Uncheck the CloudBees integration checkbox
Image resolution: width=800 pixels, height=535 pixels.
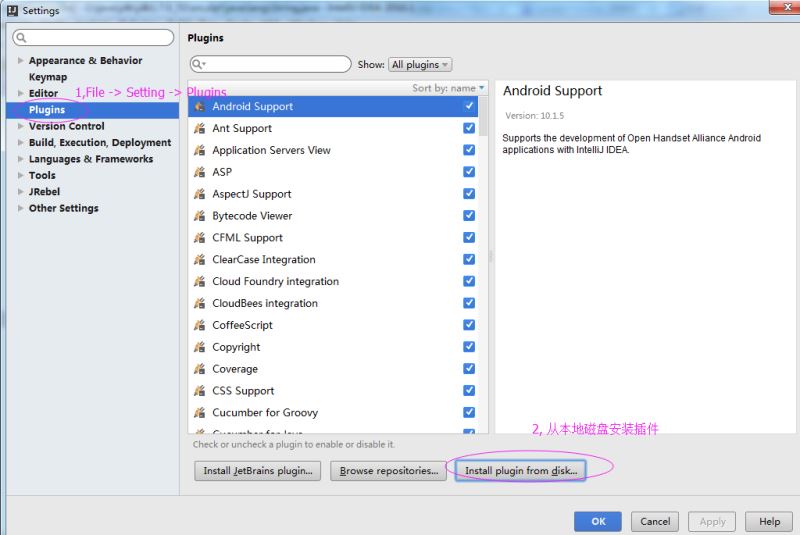469,303
